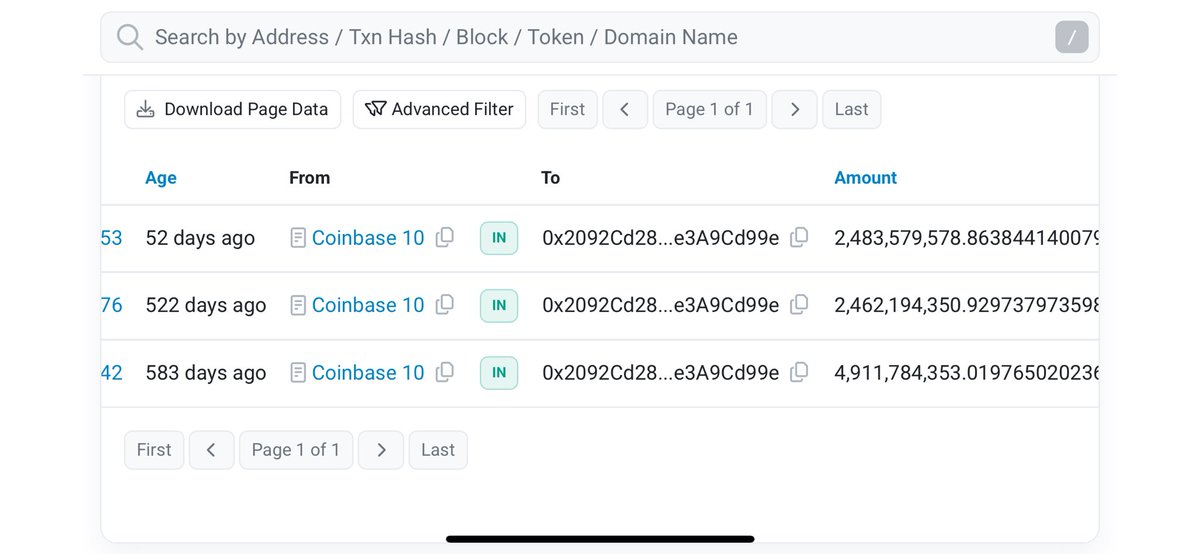Select To address 0x2092Cd28 in 522 days row
1200x554 pixels.
click(x=660, y=305)
